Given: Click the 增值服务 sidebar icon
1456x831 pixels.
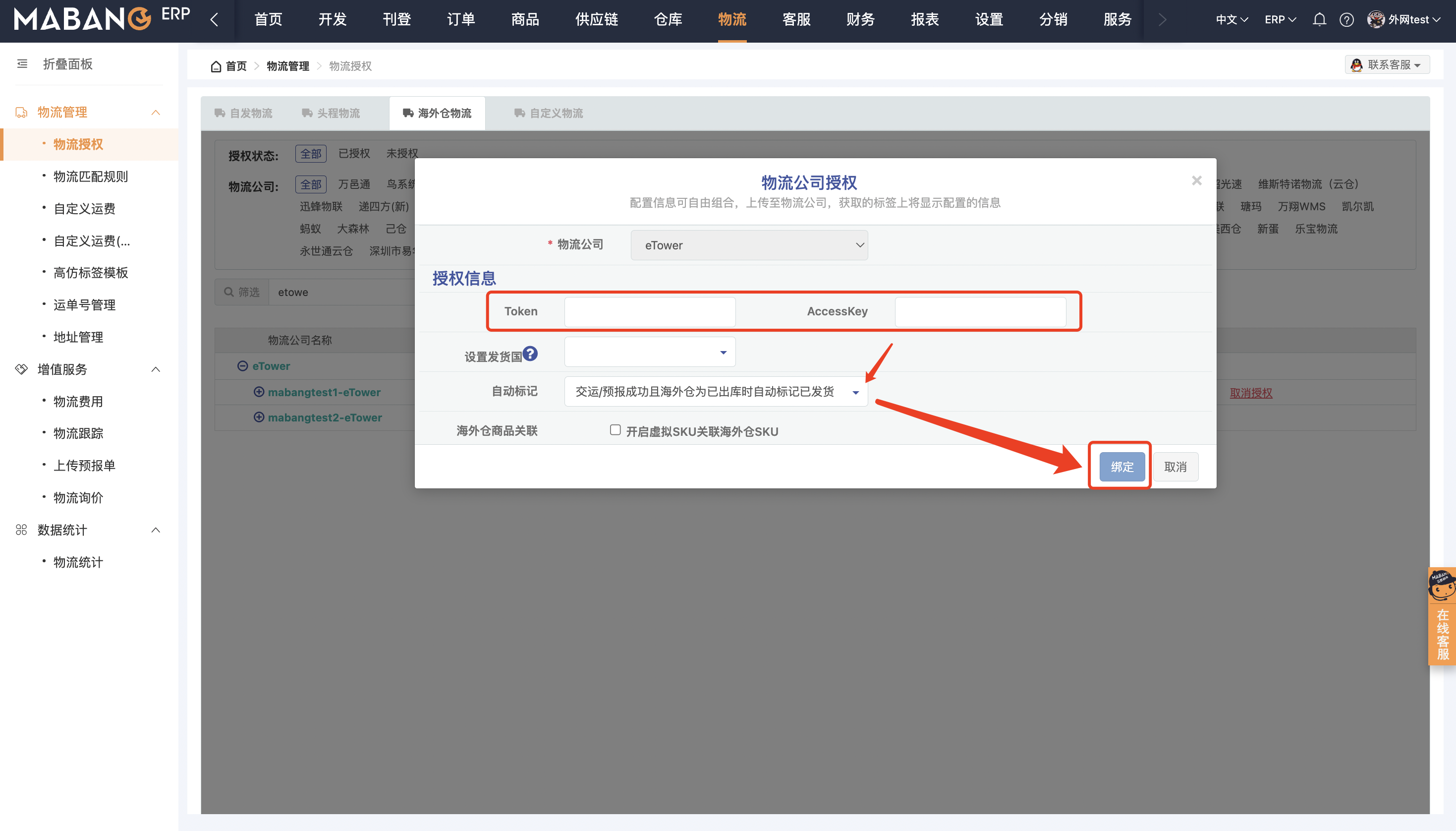Looking at the screenshot, I should pyautogui.click(x=22, y=369).
